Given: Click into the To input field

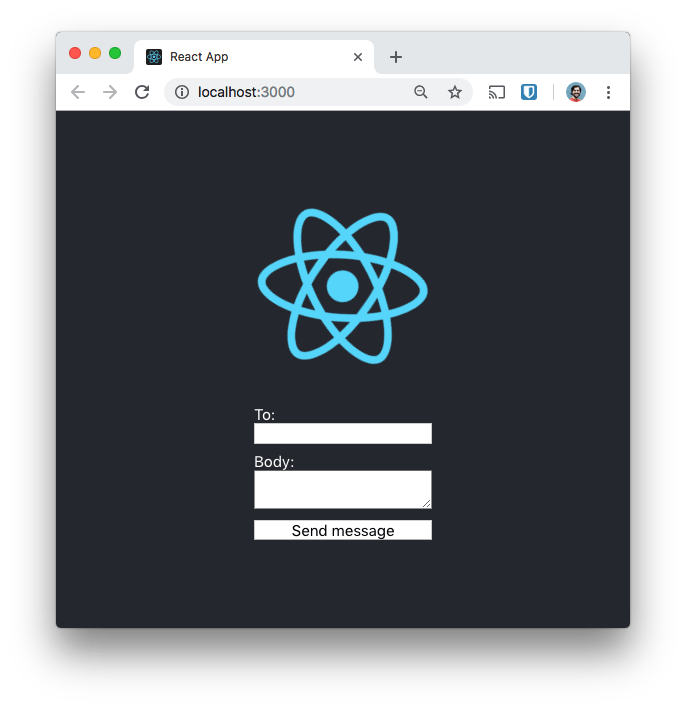Looking at the screenshot, I should click(x=343, y=433).
